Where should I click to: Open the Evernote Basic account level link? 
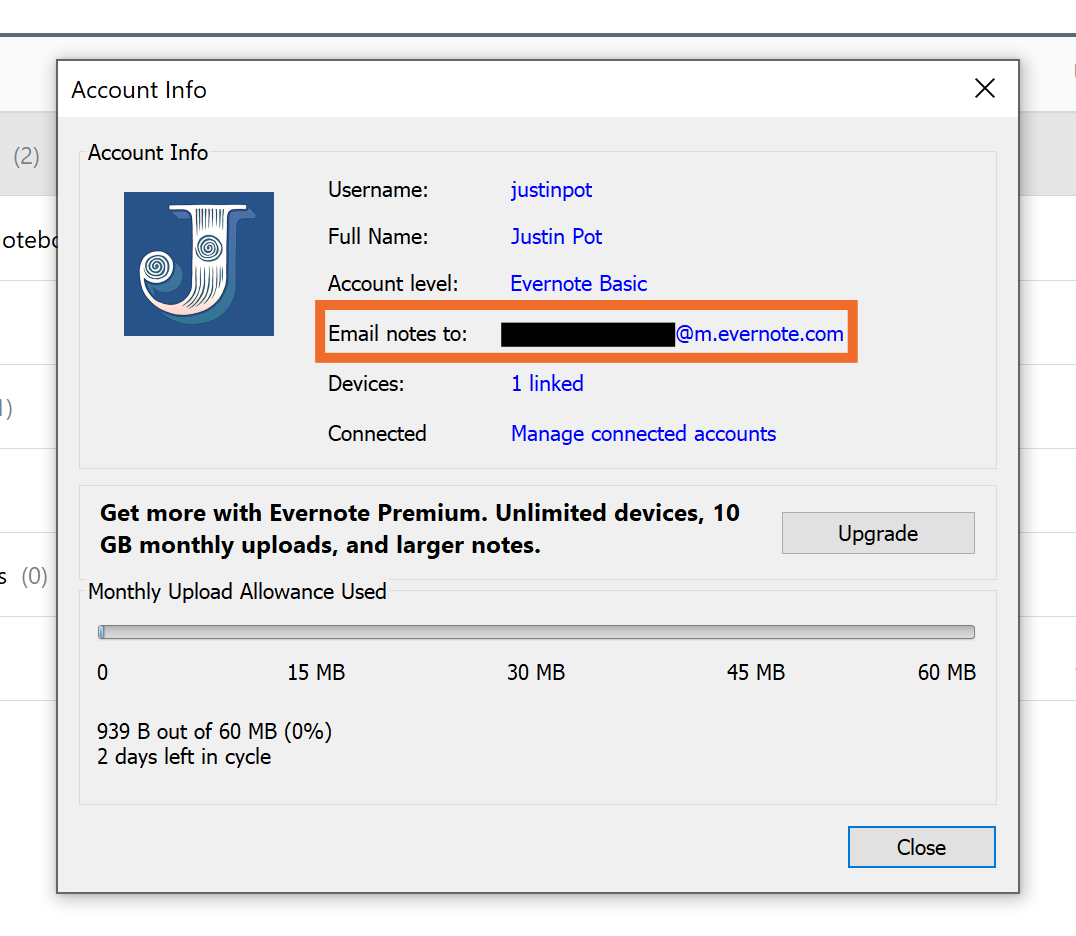pos(578,284)
